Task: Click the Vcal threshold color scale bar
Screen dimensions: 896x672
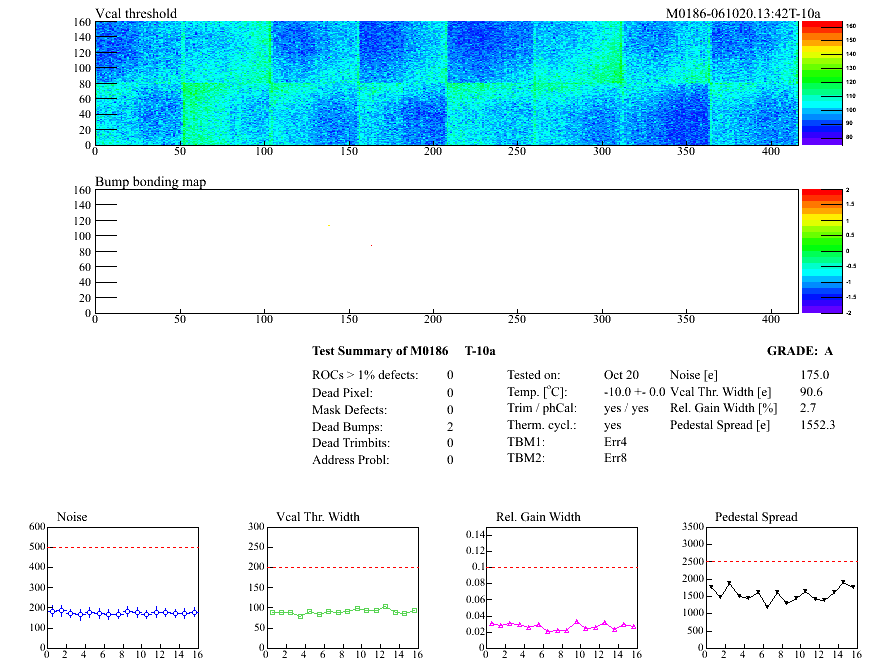Action: coord(819,82)
